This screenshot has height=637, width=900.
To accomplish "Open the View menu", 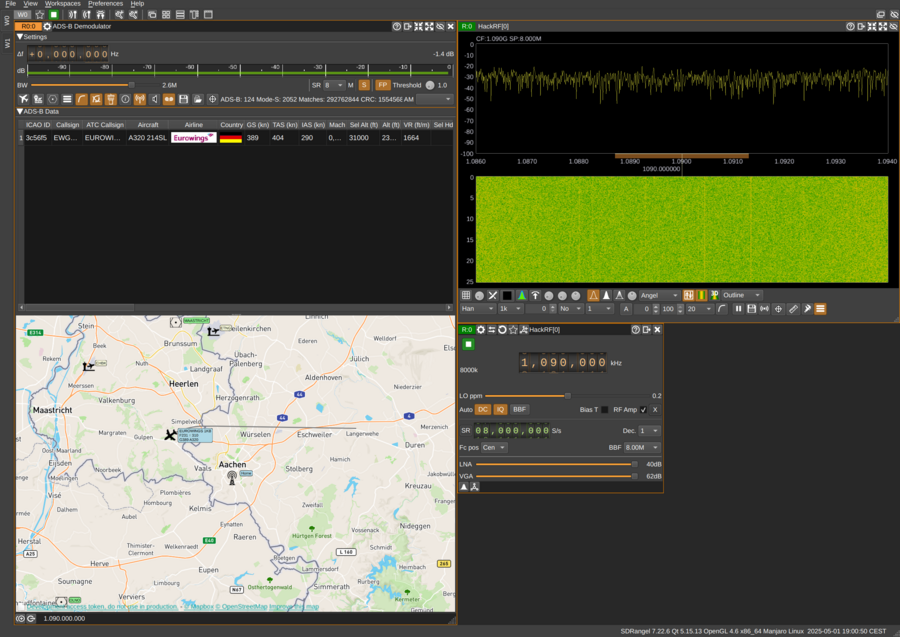I will click(30, 3).
